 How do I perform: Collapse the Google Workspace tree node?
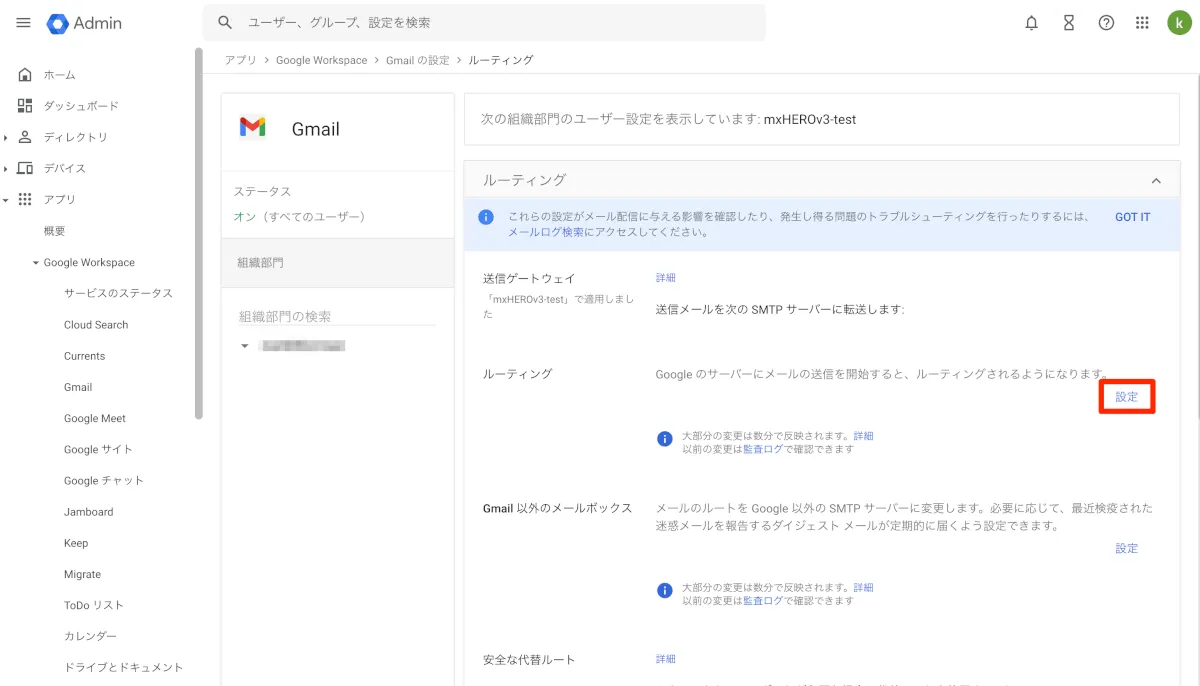pos(36,263)
